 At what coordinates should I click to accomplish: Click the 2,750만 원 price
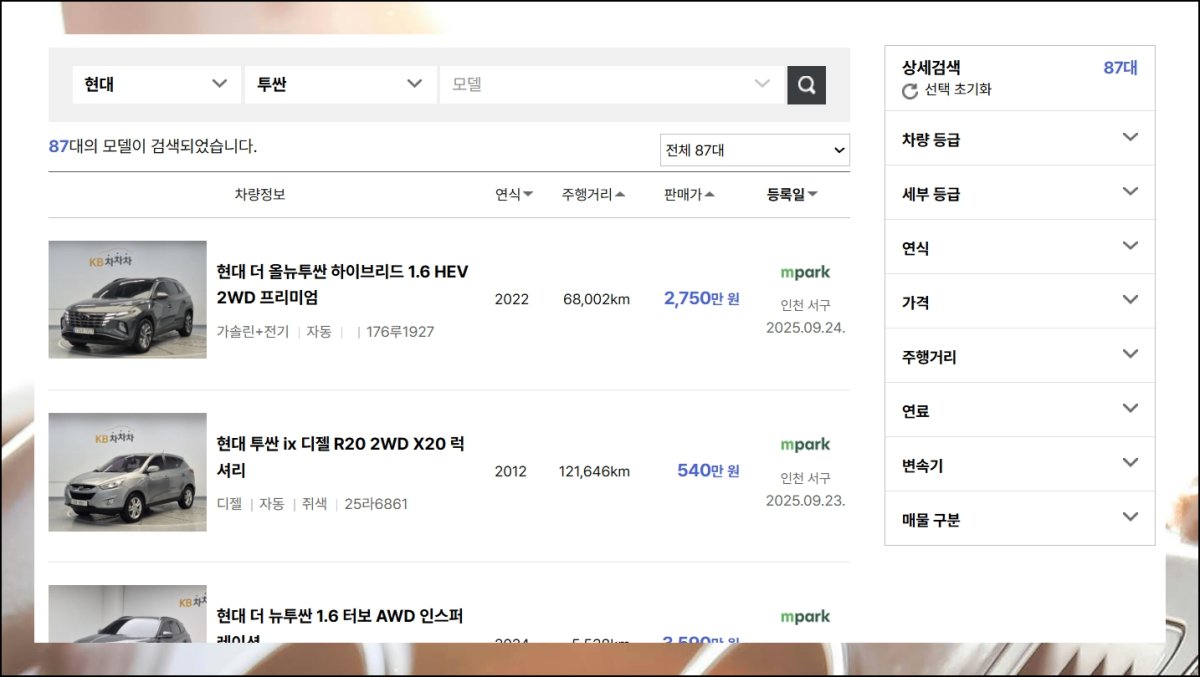coord(702,298)
